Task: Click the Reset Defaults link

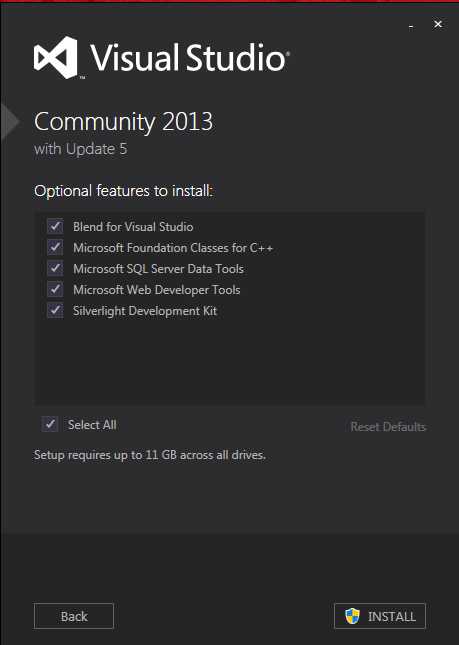Action: 388,427
